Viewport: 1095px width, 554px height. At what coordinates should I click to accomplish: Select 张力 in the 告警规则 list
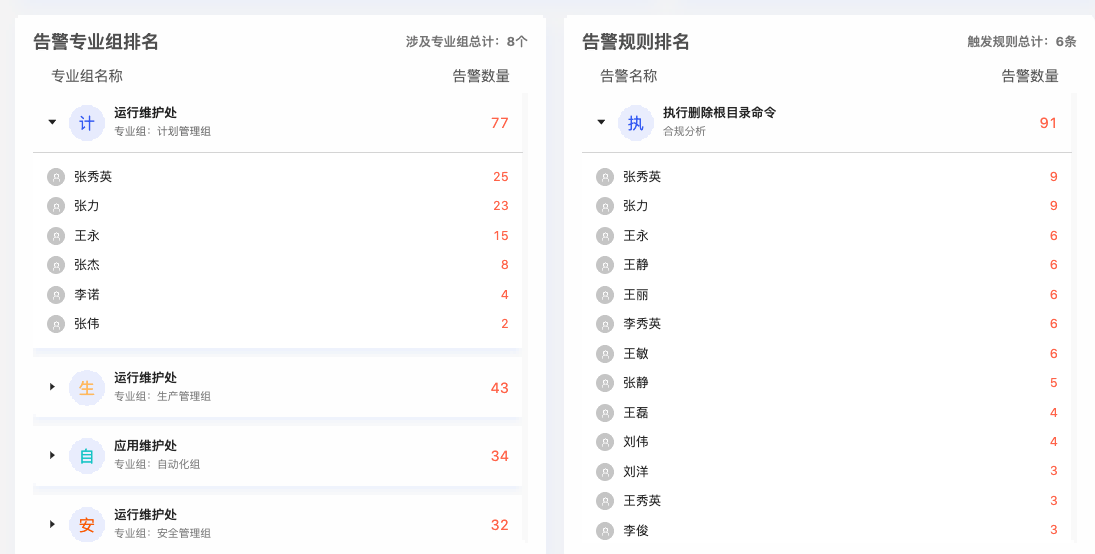pyautogui.click(x=826, y=206)
